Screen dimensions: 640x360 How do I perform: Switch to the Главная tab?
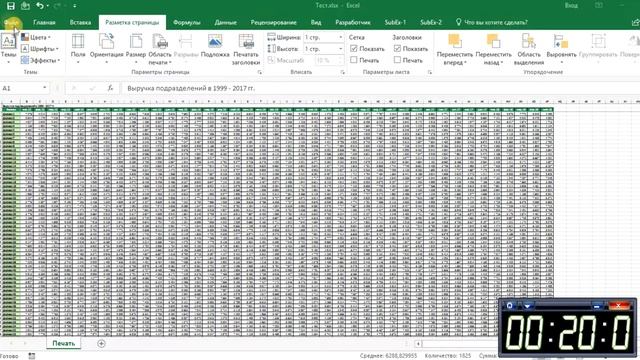point(44,22)
